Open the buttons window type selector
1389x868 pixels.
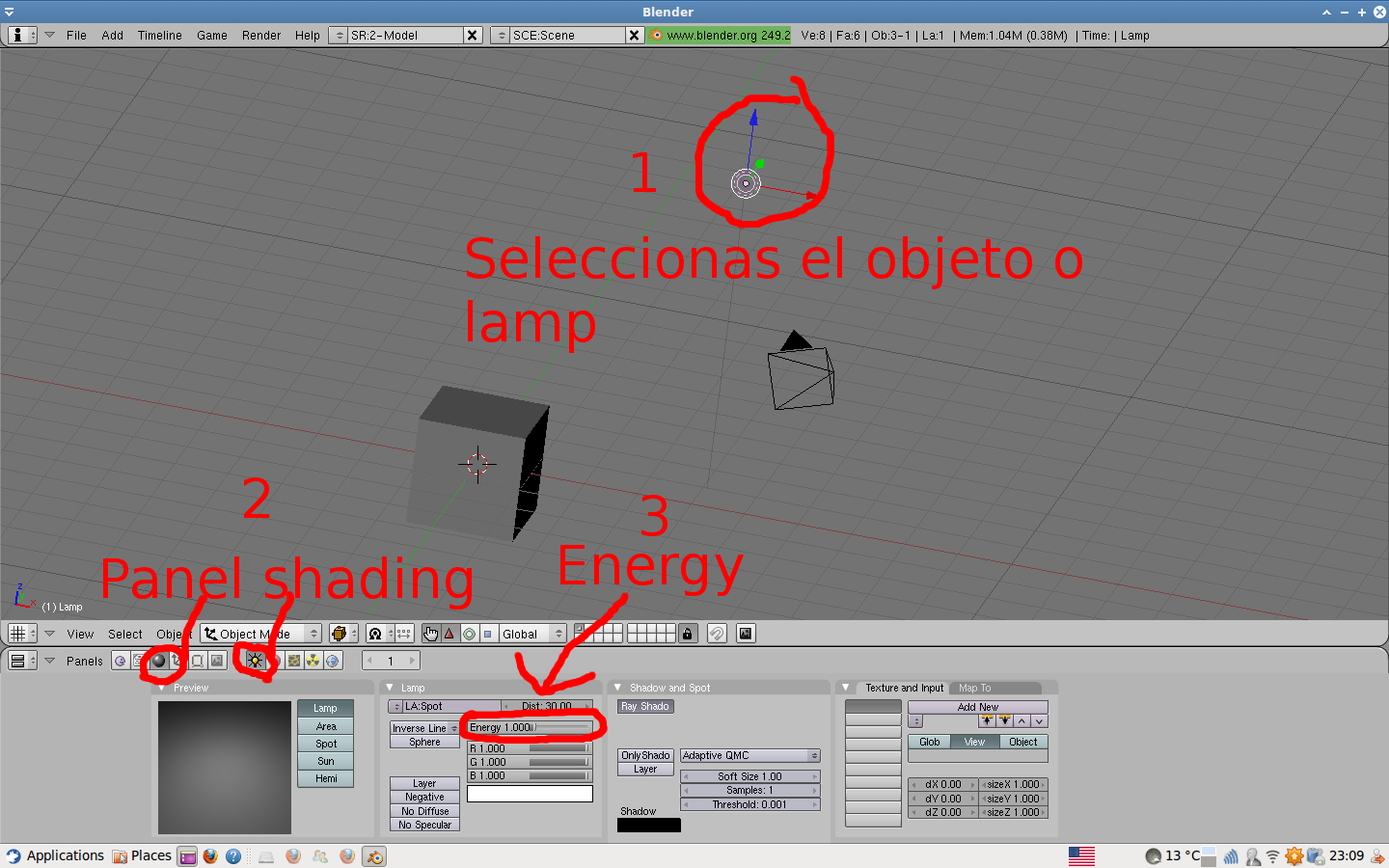tap(22, 661)
